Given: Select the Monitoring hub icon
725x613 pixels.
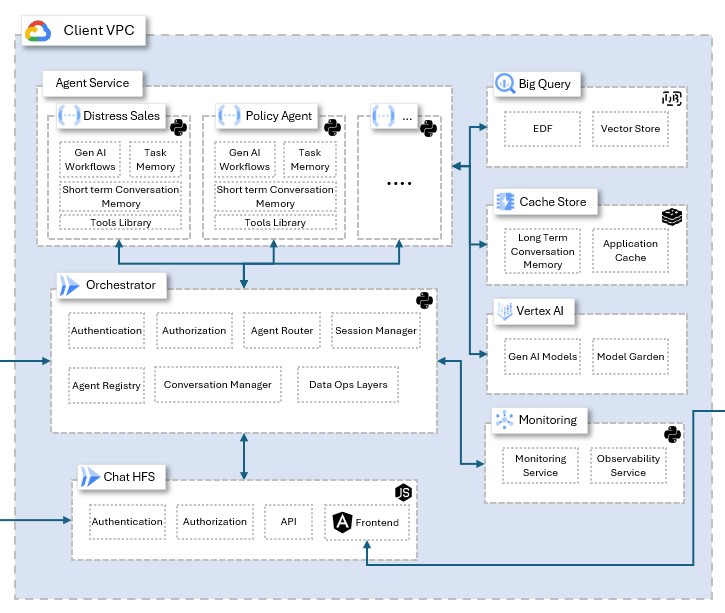Looking at the screenshot, I should coord(504,420).
